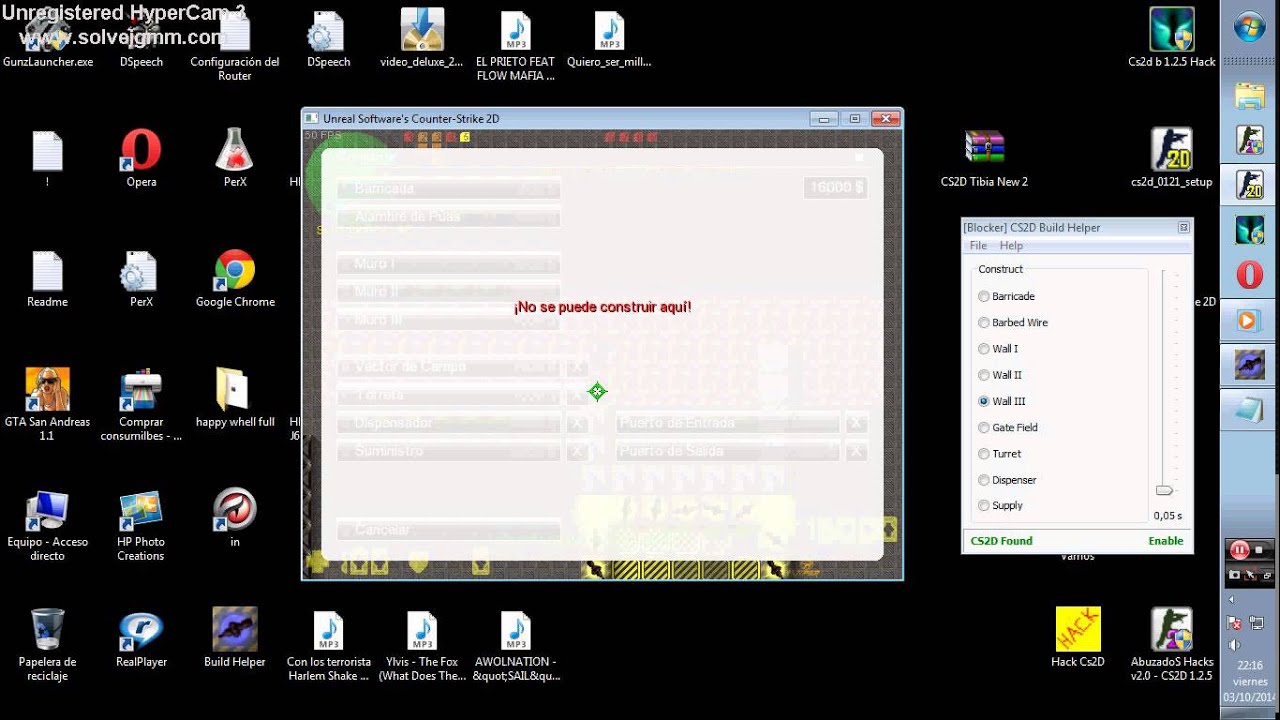Open AbuzadoS Hacks v2.0 desktop icon
The width and height of the screenshot is (1280, 720).
[x=1172, y=645]
